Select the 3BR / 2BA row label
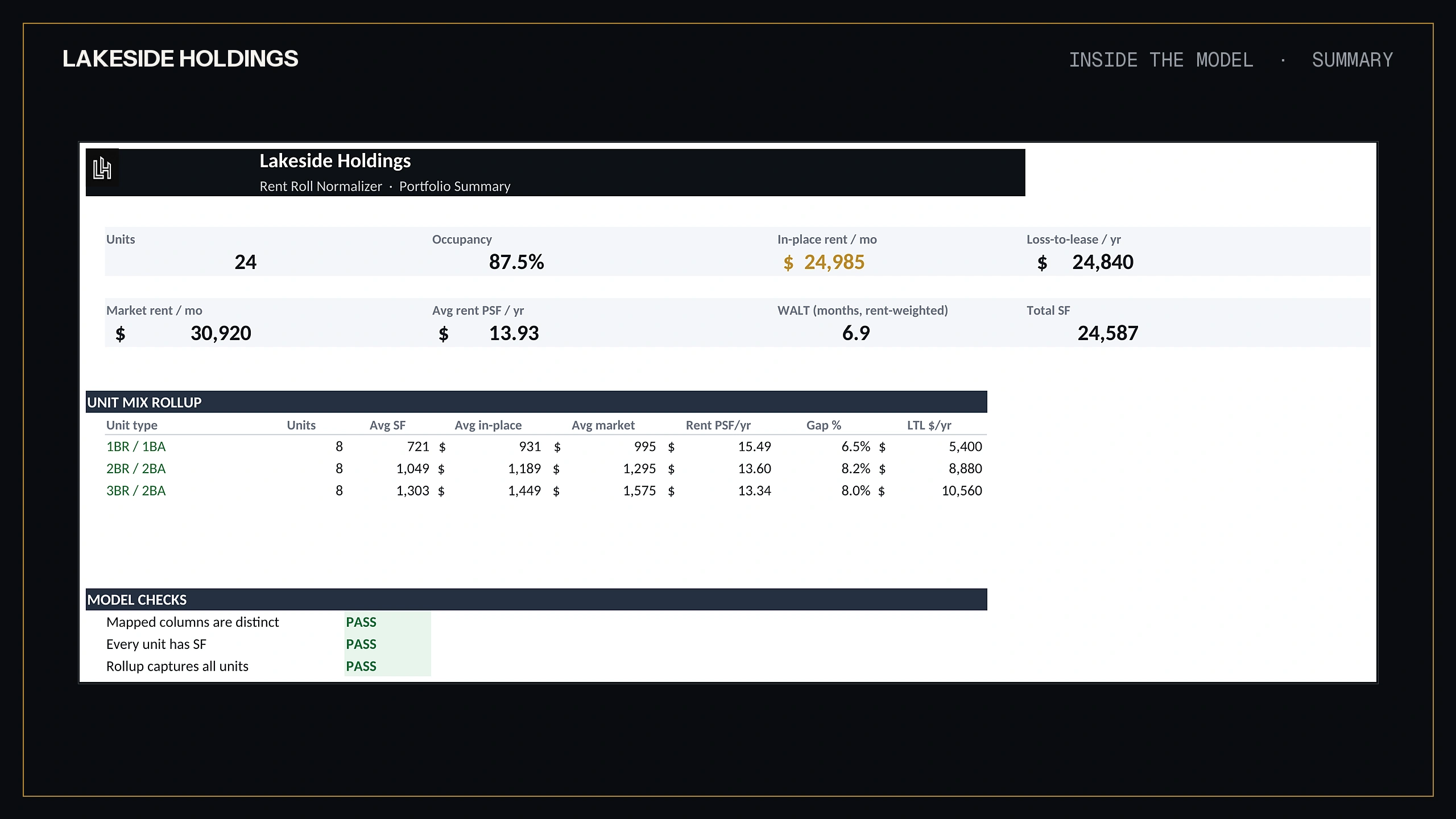The width and height of the screenshot is (1456, 819). (136, 491)
